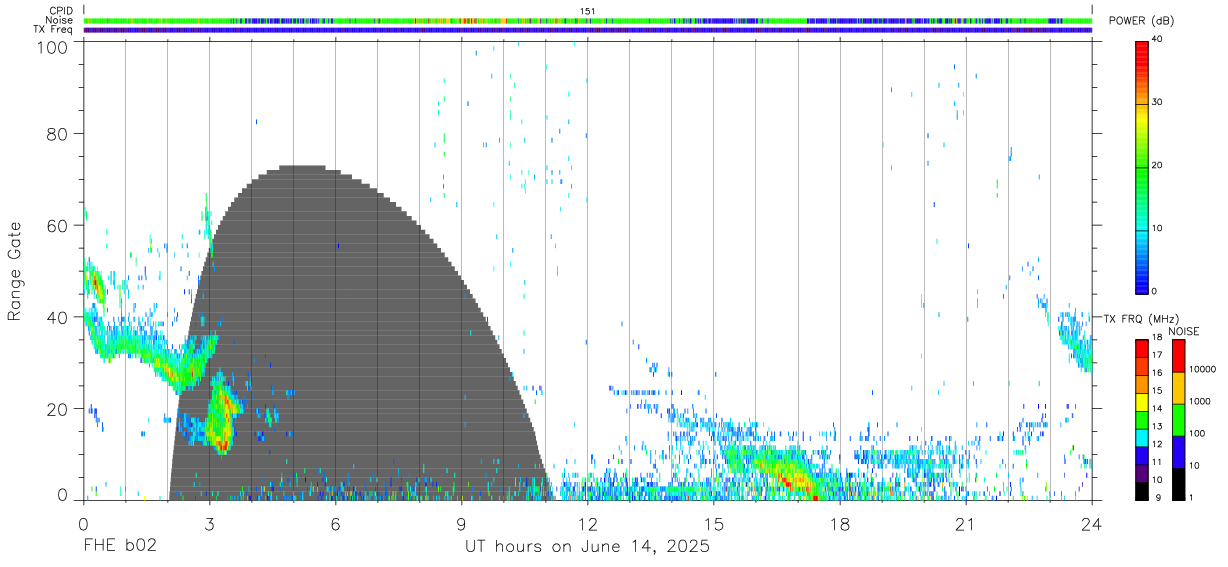Click the POWER (dB) colorbar title

click(x=1142, y=21)
